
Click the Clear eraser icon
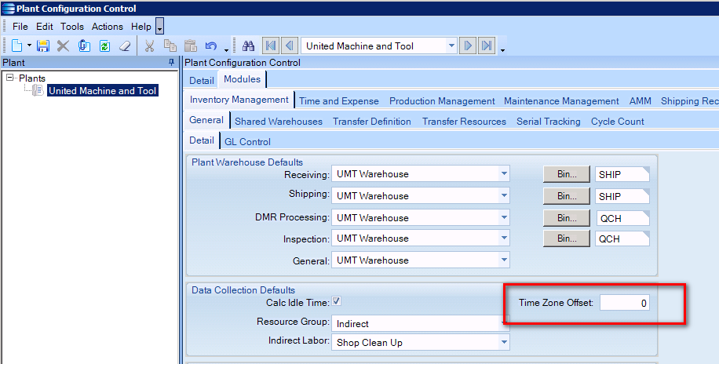pos(125,46)
